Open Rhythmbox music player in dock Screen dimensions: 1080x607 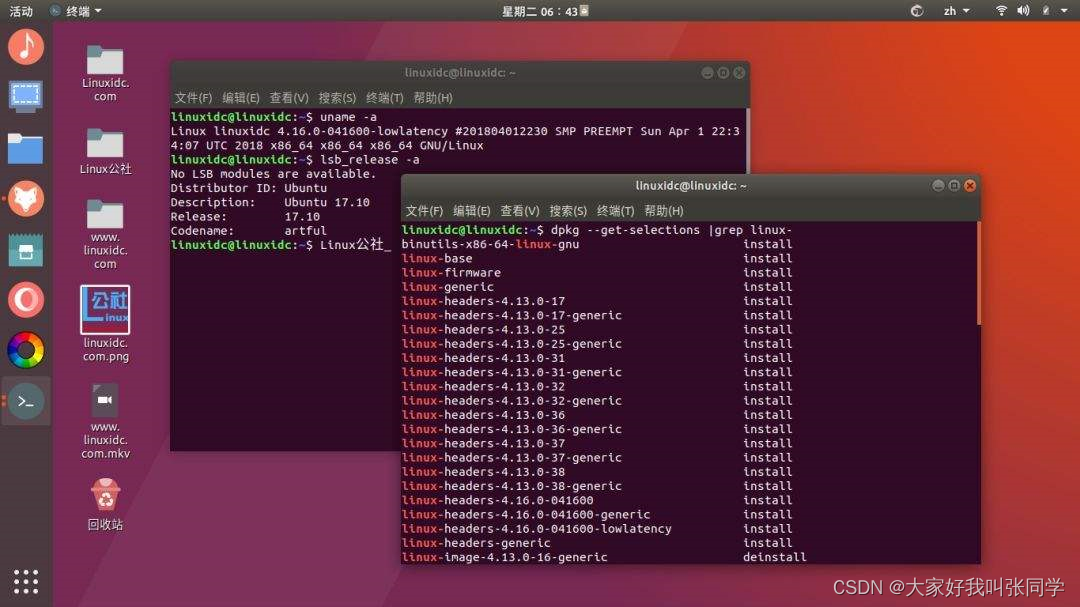tap(25, 47)
